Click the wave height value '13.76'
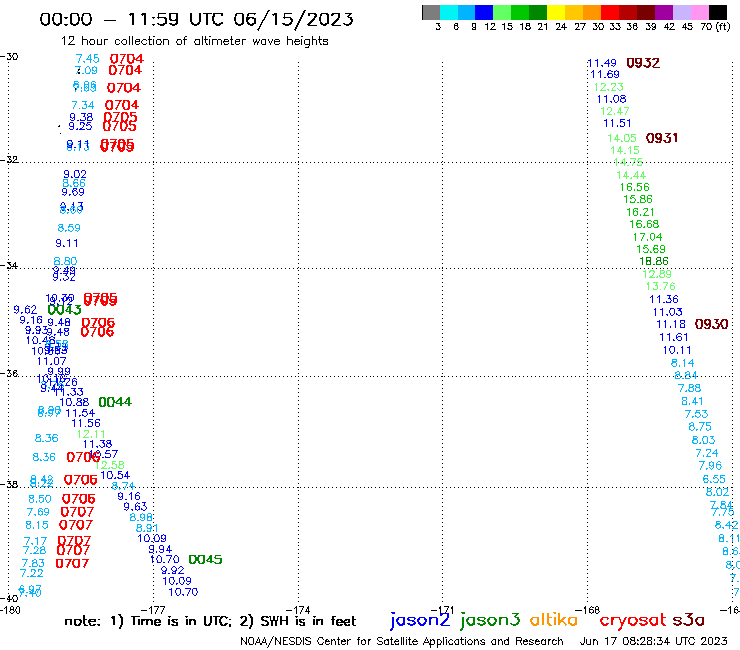This screenshot has width=740, height=650. tap(661, 286)
